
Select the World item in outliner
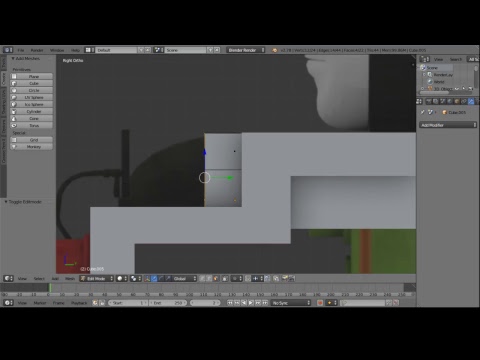point(439,82)
